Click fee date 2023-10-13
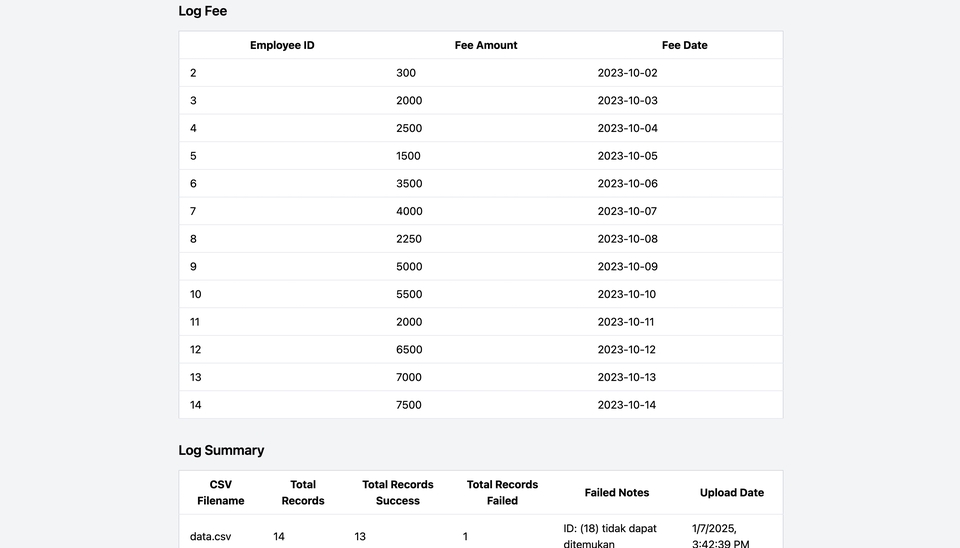960x548 pixels. (626, 377)
